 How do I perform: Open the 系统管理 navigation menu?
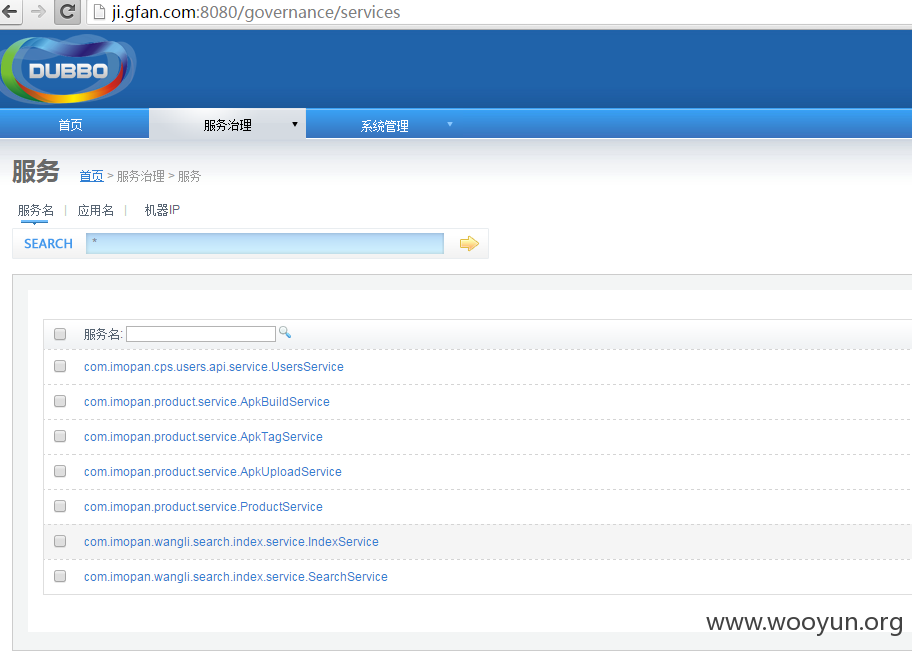(384, 125)
